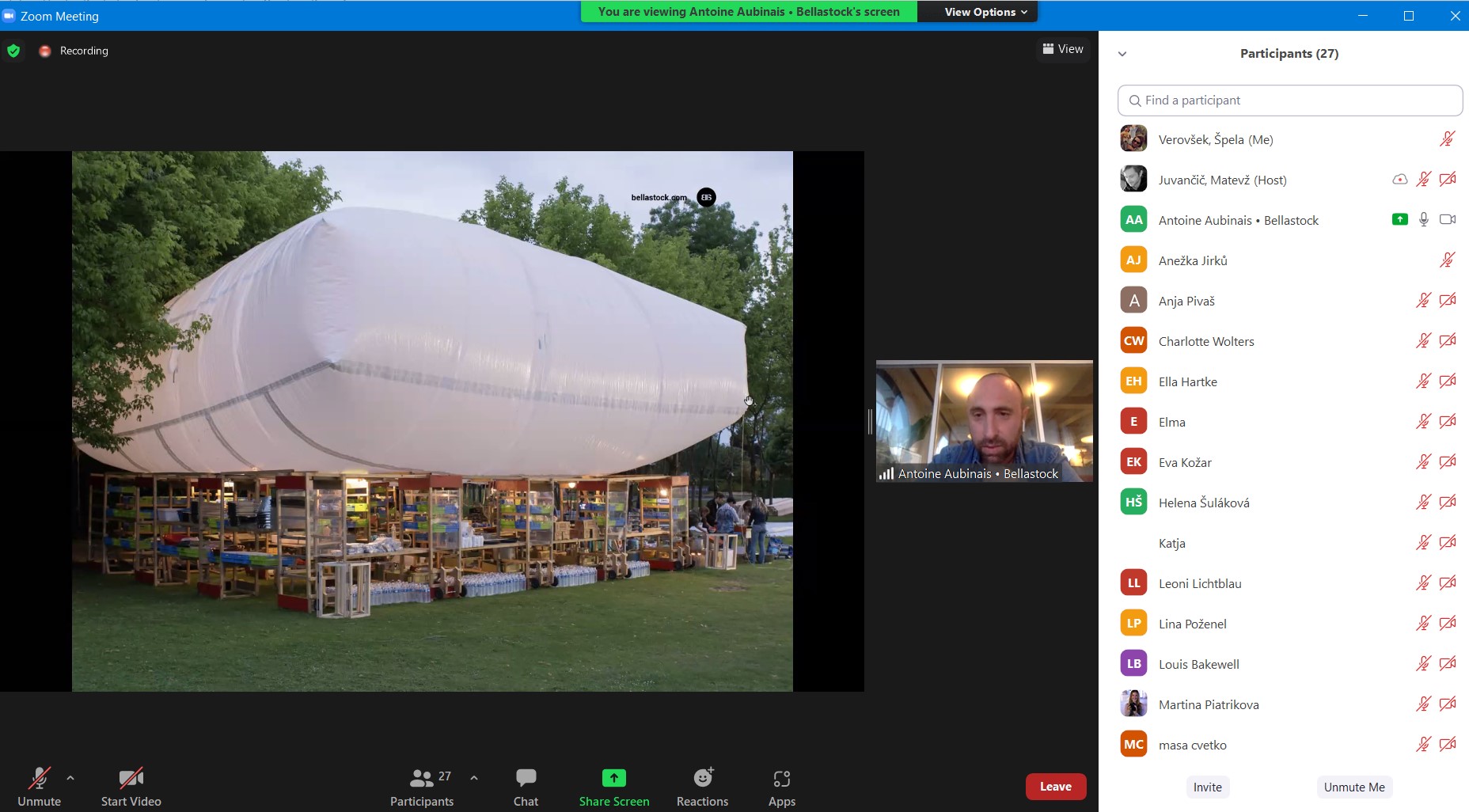Viewport: 1469px width, 812px height.
Task: Select participant Verovšek, Špela (Me)
Action: pos(1289,139)
